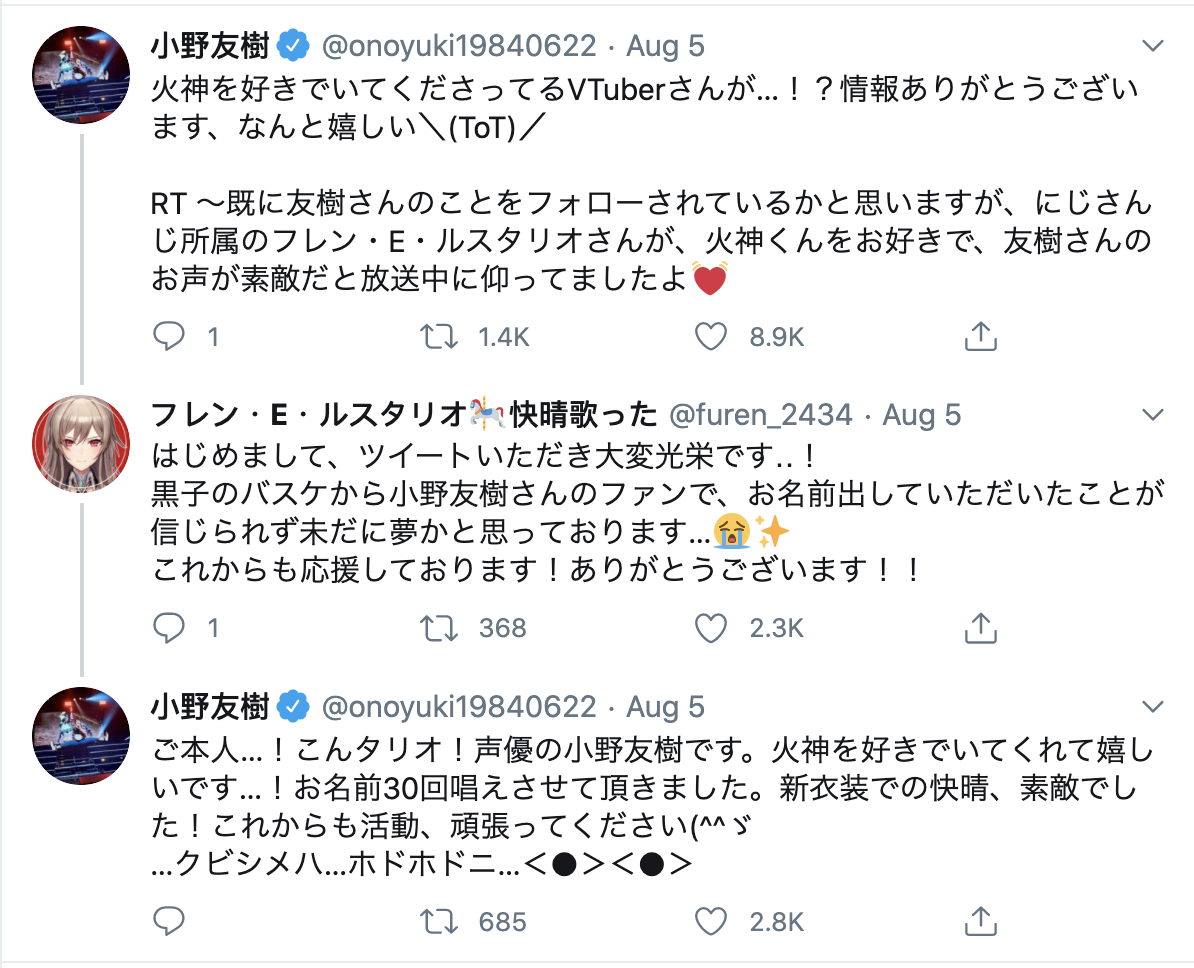This screenshot has width=1194, height=968.
Task: Click the @onoyuki19840622 handle on first tweet
Action: (458, 46)
